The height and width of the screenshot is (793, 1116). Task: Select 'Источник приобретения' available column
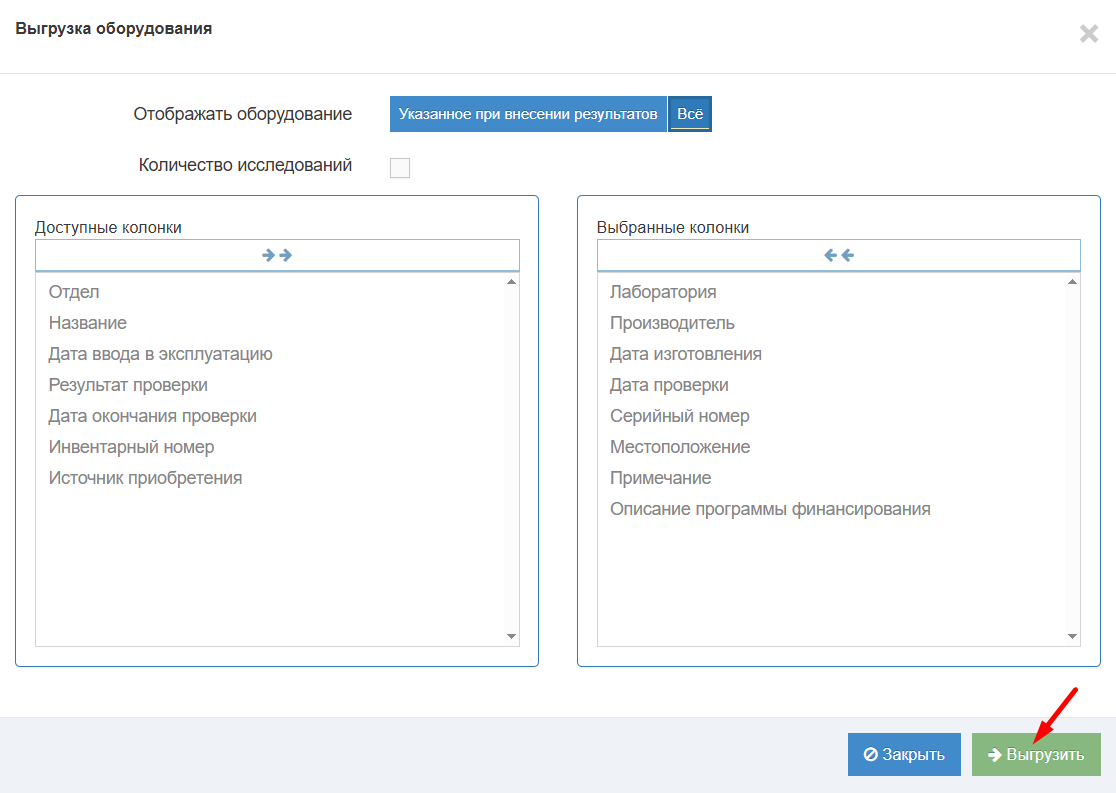(146, 478)
